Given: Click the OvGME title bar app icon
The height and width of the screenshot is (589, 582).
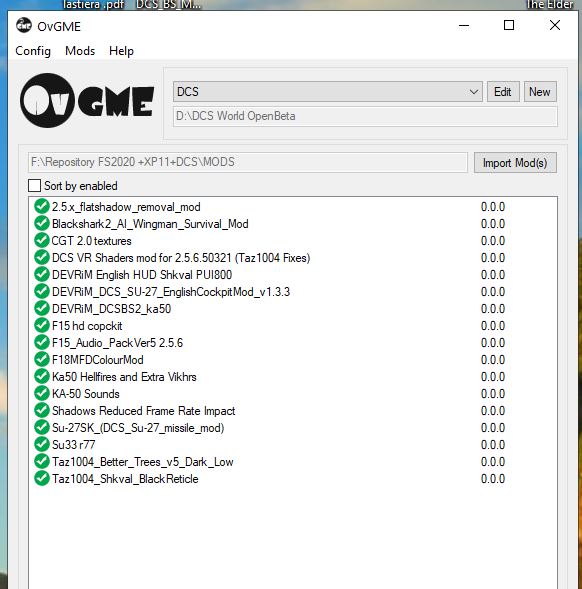Looking at the screenshot, I should click(x=24, y=26).
